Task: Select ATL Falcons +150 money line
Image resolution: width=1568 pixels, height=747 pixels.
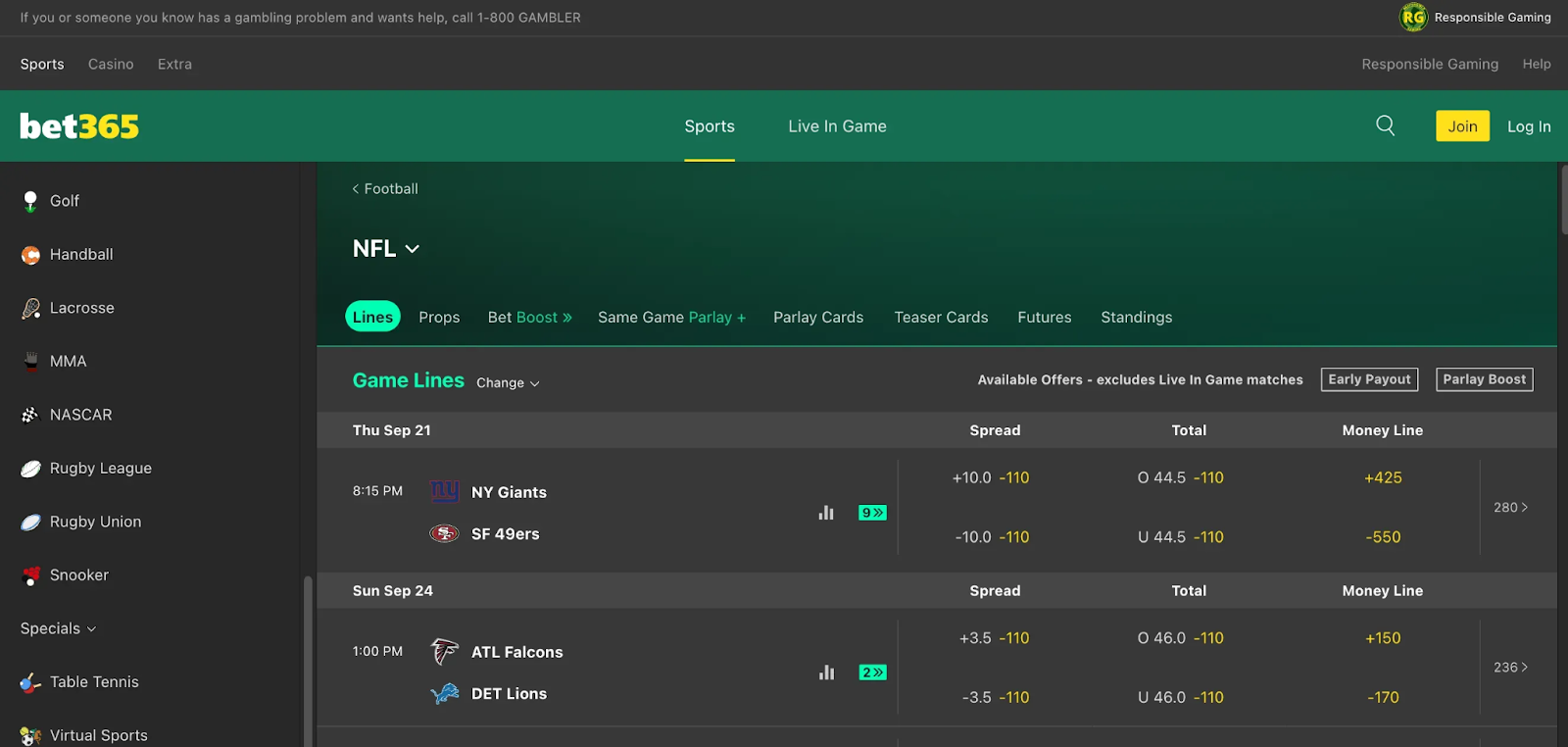Action: click(1383, 638)
